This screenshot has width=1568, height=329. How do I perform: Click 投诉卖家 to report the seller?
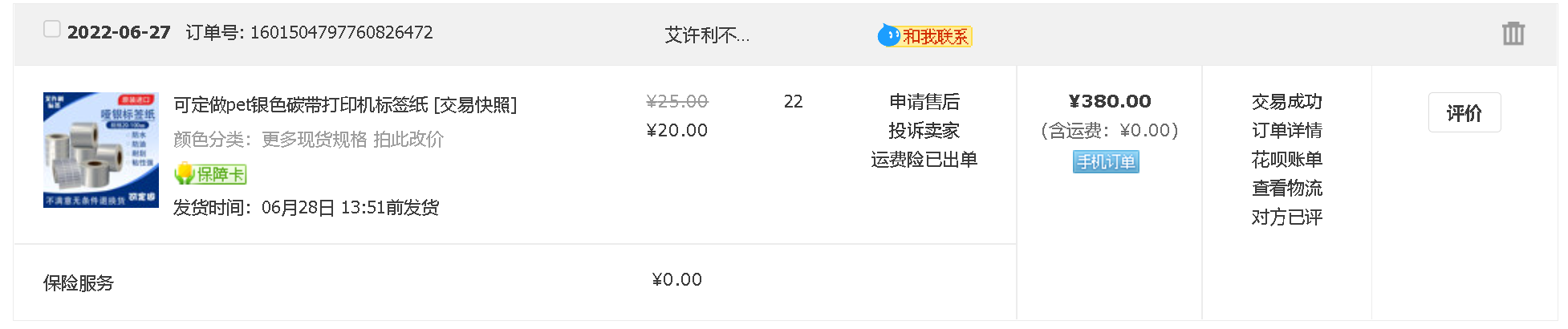[924, 131]
